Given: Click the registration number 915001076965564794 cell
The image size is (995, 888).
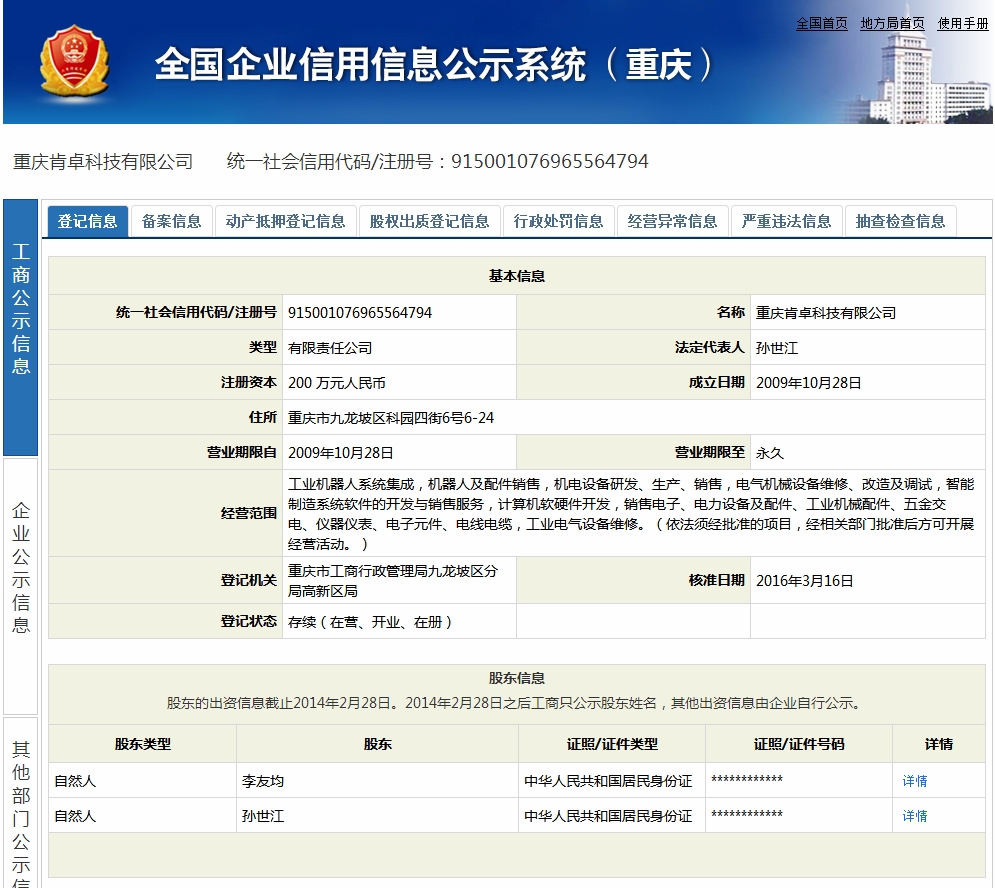Looking at the screenshot, I should pyautogui.click(x=360, y=312).
